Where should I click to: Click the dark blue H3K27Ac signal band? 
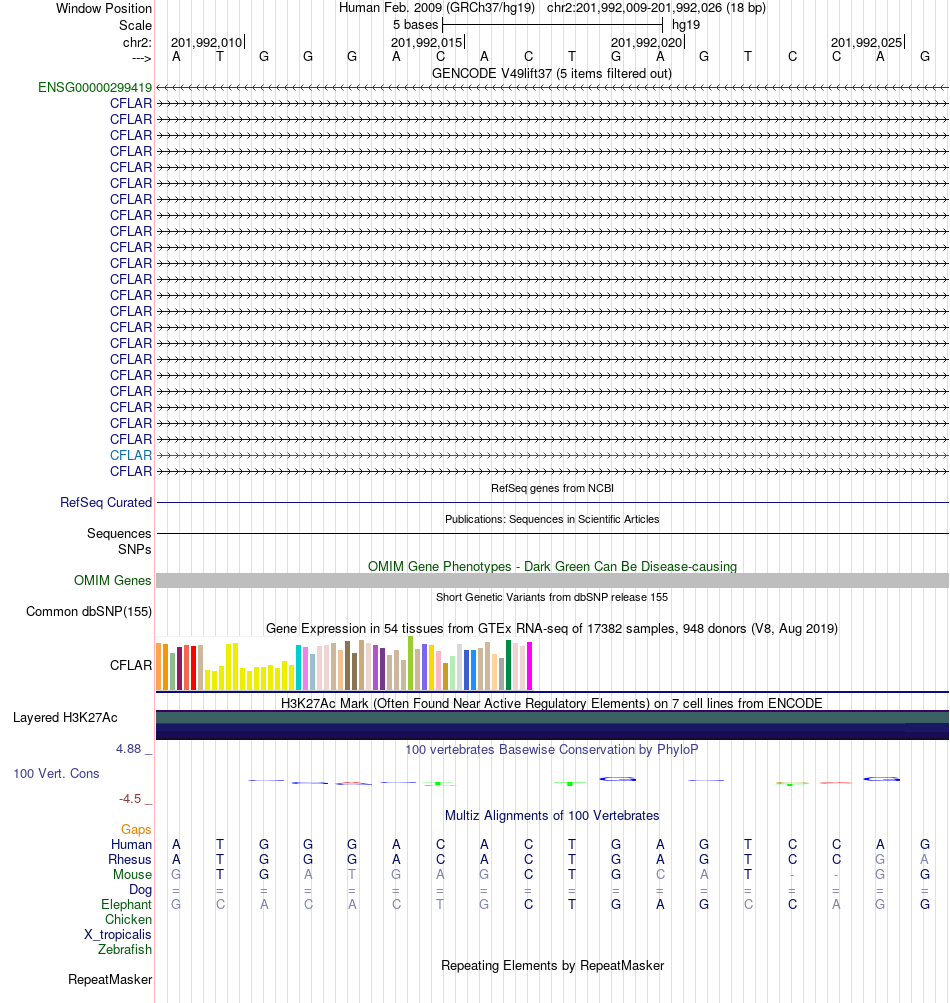coord(552,732)
